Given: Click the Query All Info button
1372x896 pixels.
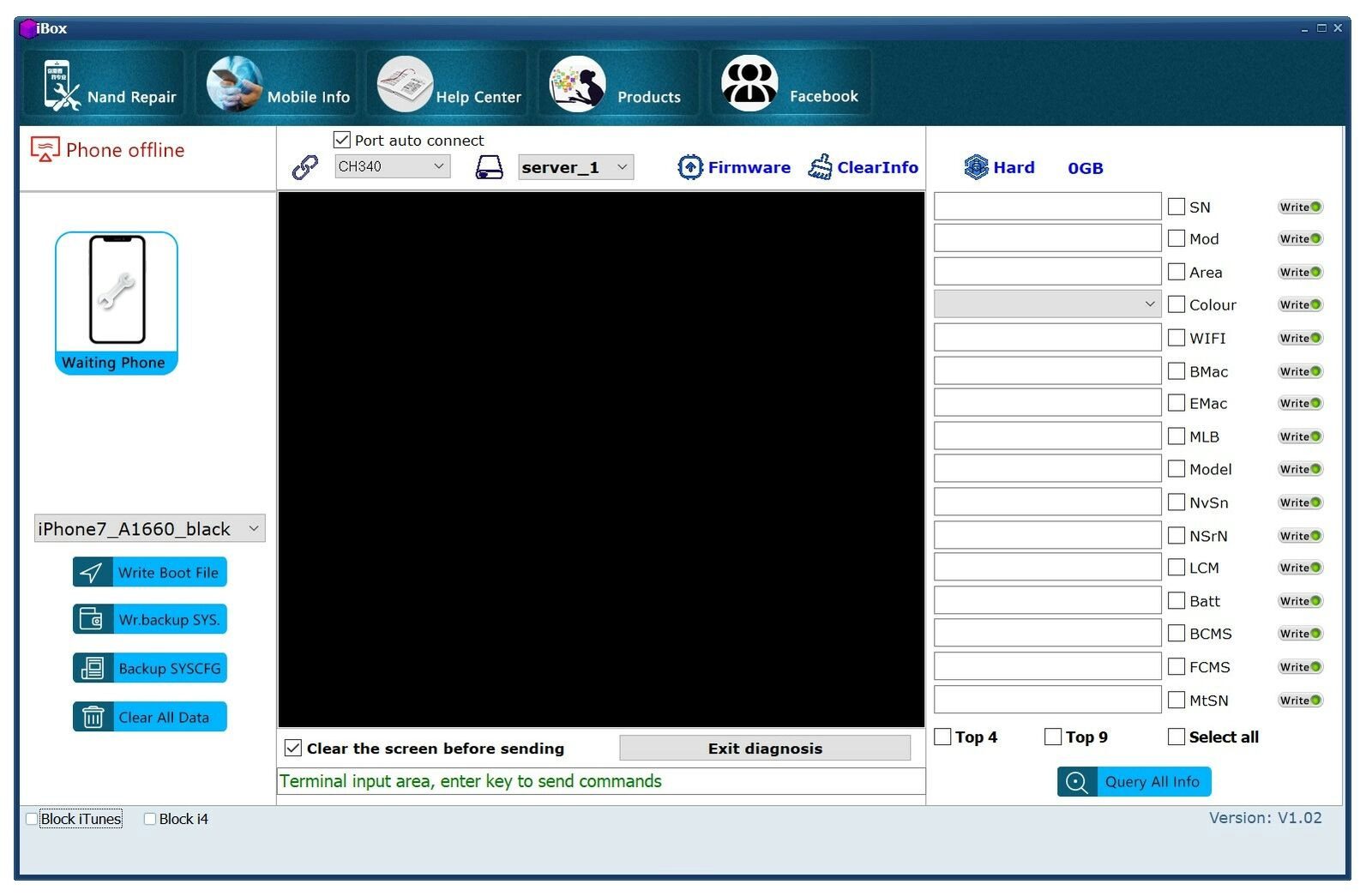Looking at the screenshot, I should click(1134, 782).
